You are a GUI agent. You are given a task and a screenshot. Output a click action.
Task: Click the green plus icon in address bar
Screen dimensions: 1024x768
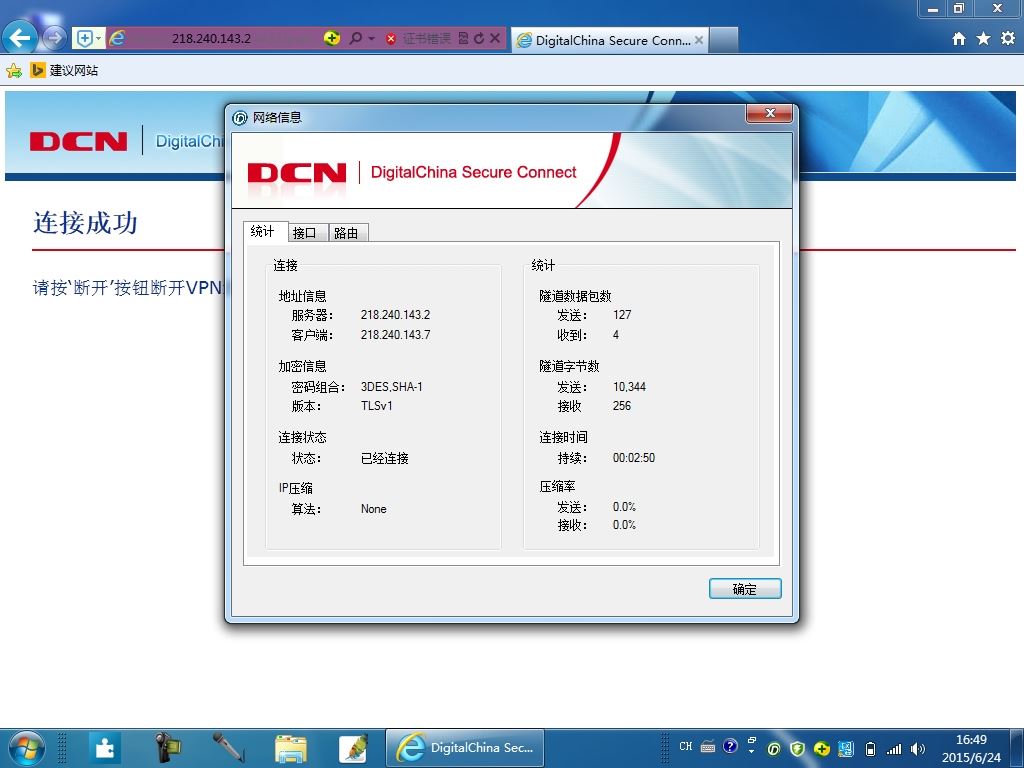click(x=332, y=38)
